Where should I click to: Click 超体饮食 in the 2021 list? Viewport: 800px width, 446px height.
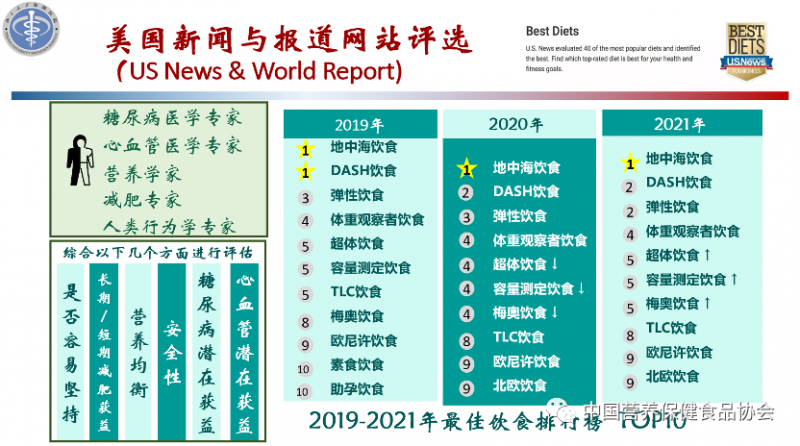pos(672,255)
